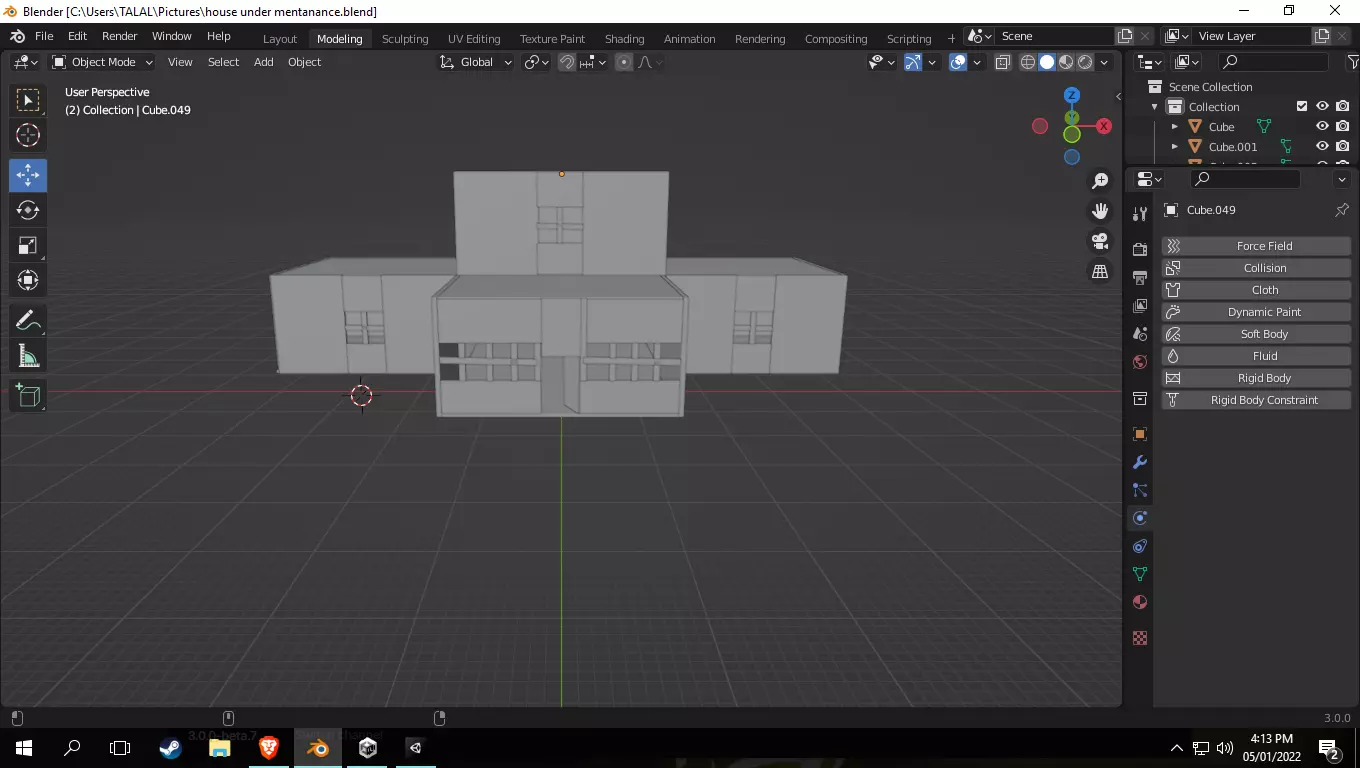This screenshot has width=1360, height=768.
Task: Open the View Layer properties tab
Action: [1139, 305]
